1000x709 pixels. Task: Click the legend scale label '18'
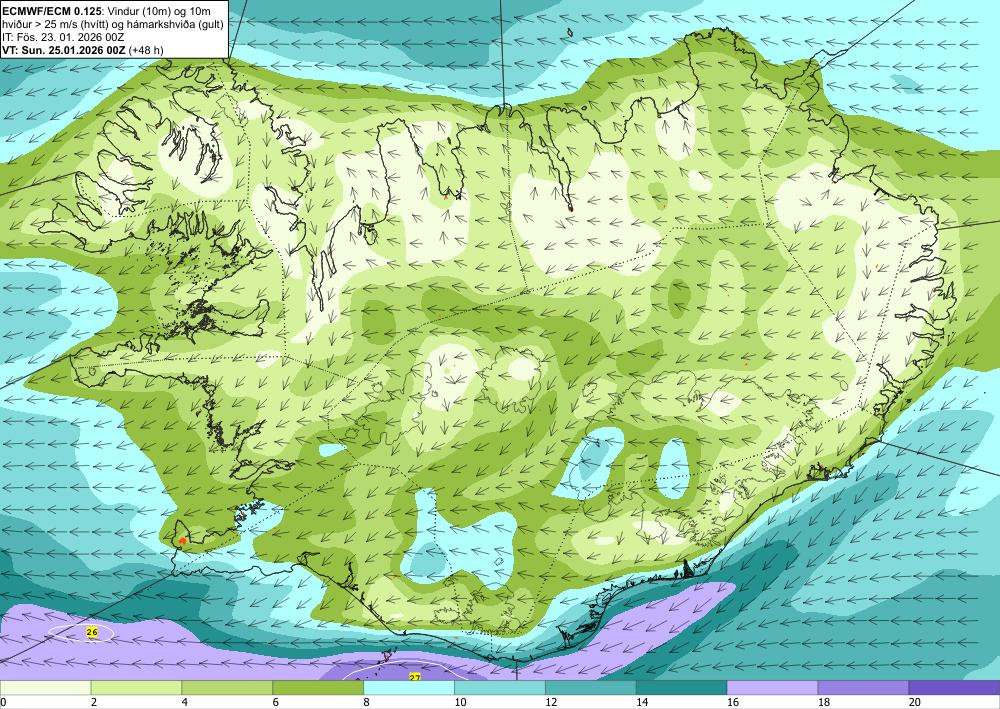coord(823,703)
